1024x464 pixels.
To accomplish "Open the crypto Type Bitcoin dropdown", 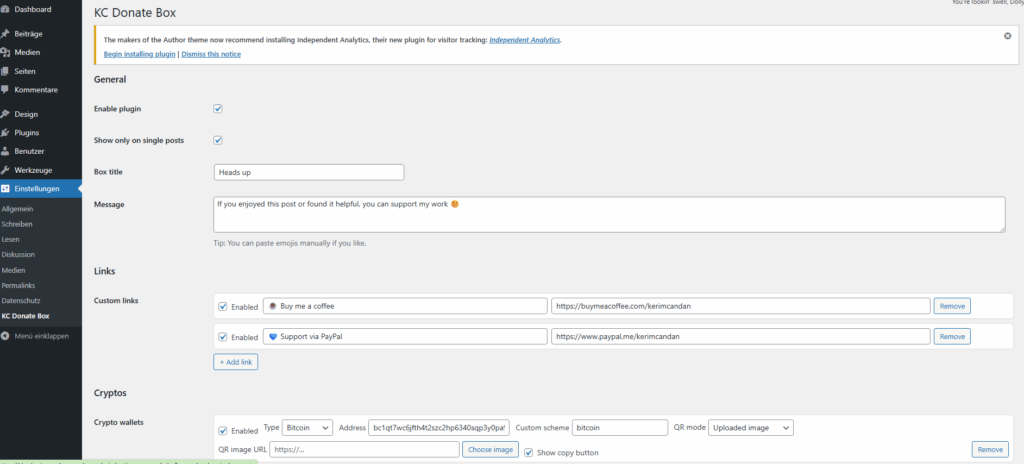I will tap(307, 428).
